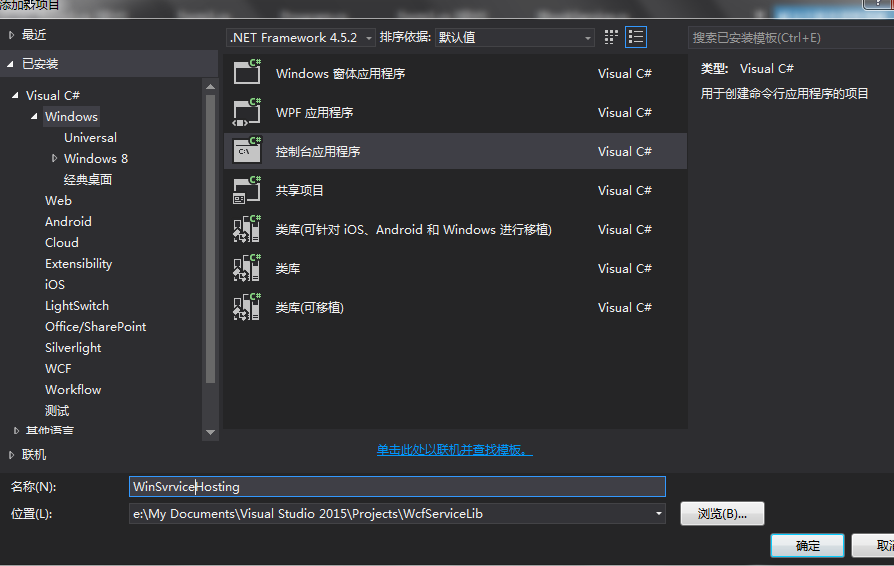Select the Workflow category
This screenshot has width=894, height=566.
tap(73, 390)
